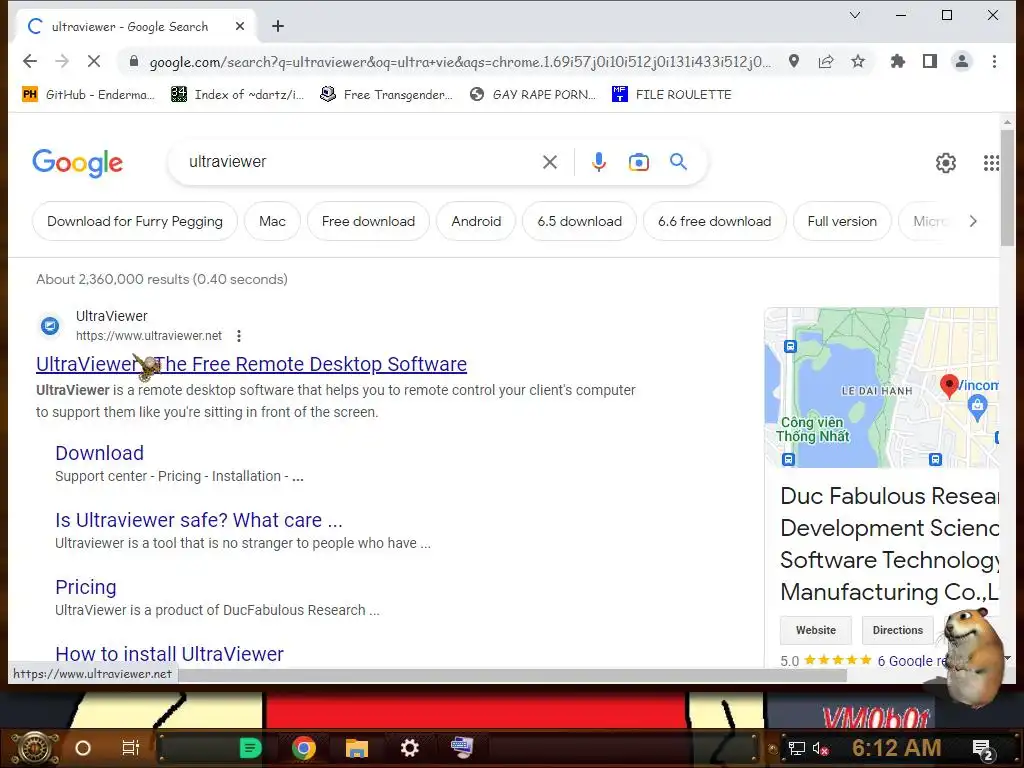Open the green notes app on taskbar
Viewport: 1024px width, 768px height.
pyautogui.click(x=250, y=748)
